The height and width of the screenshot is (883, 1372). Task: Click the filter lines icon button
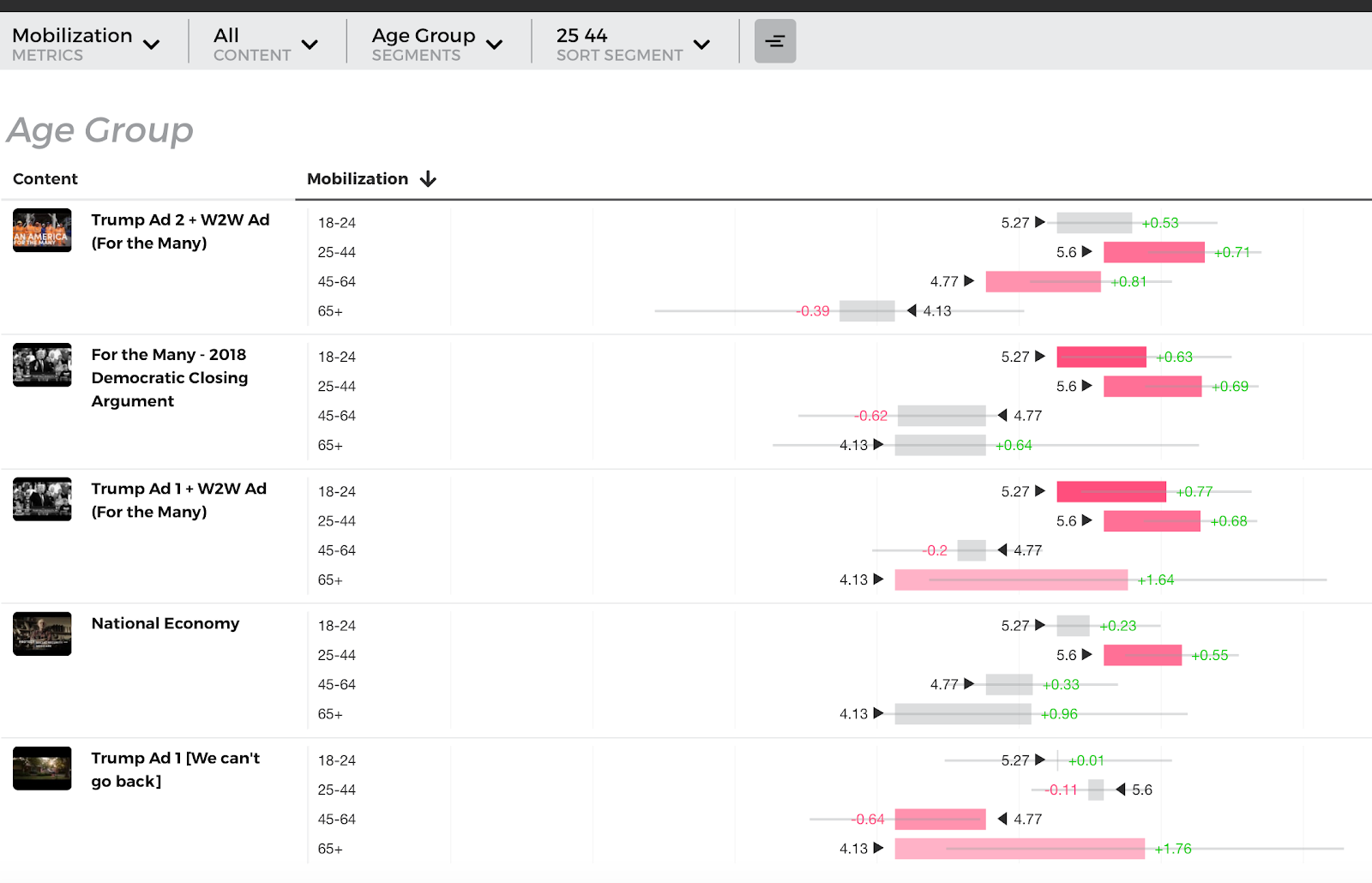[774, 41]
